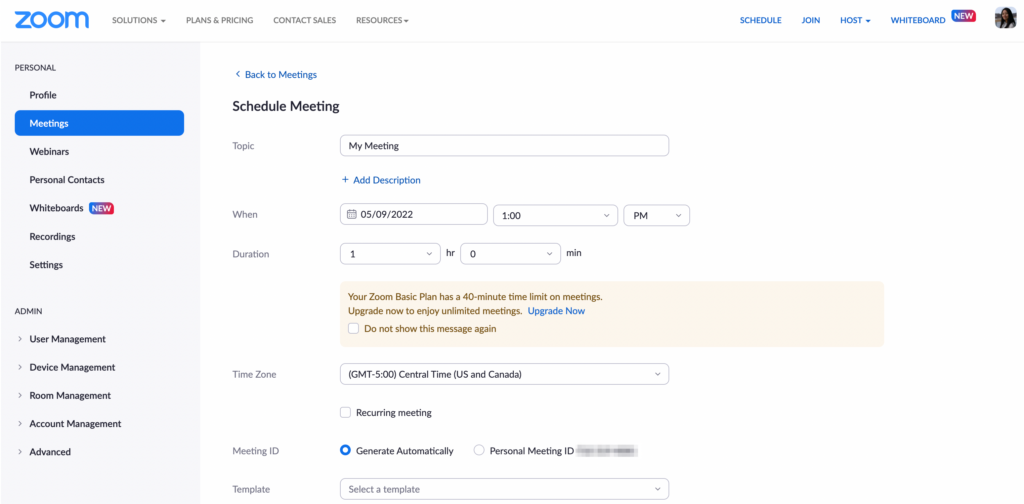Open the Solutions dropdown menu

[x=138, y=20]
